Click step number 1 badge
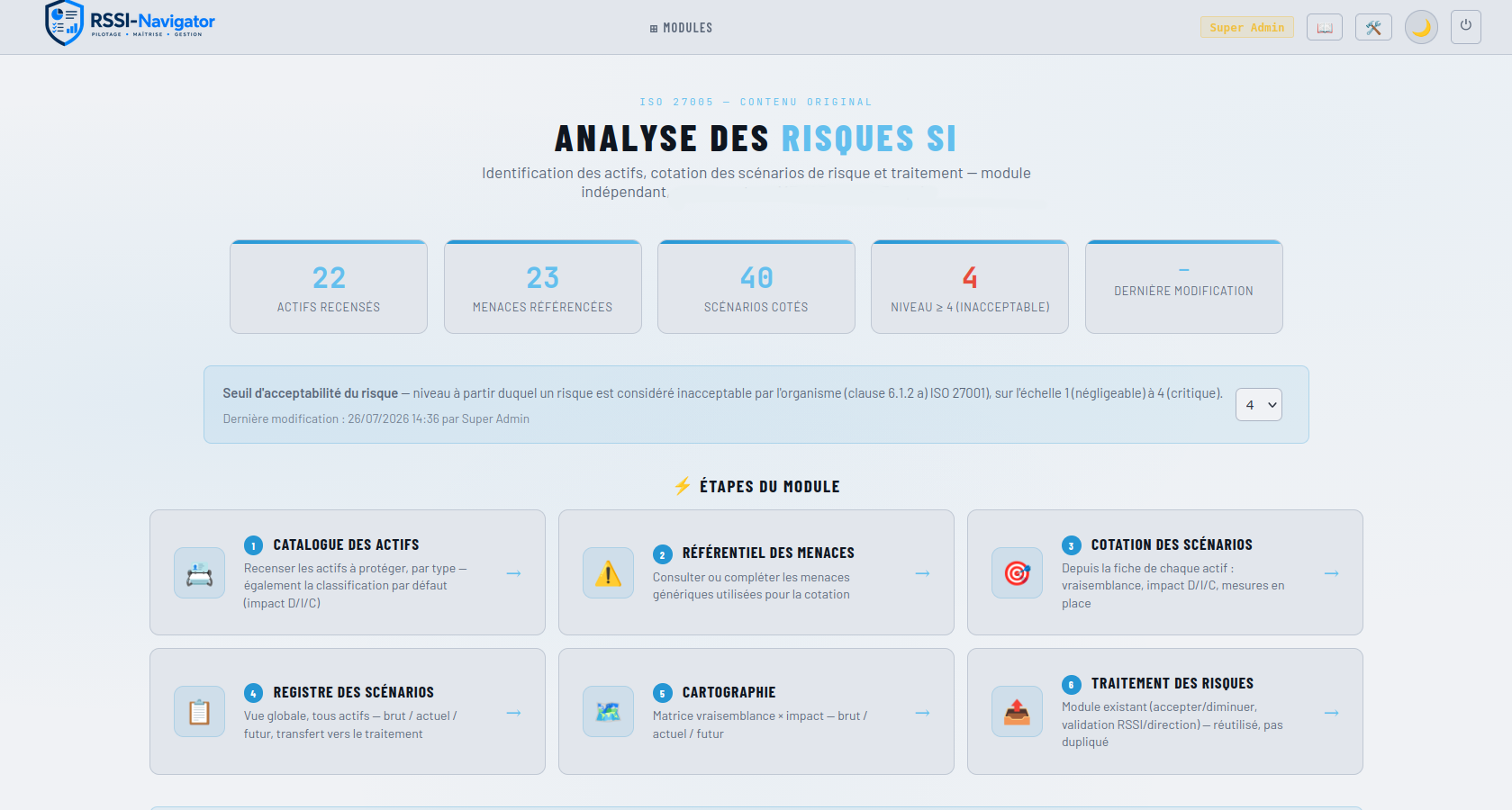Screen dimensions: 1512x810 point(253,545)
